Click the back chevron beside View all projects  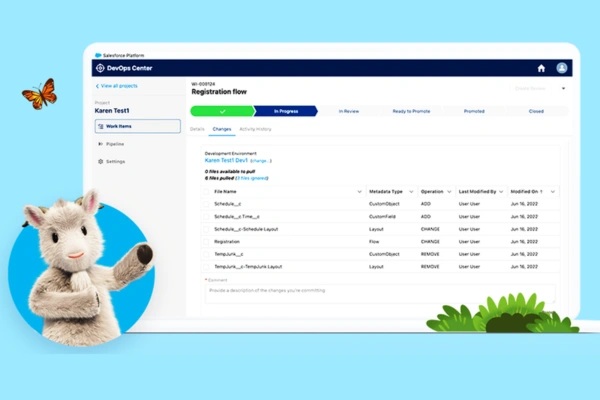tap(97, 86)
